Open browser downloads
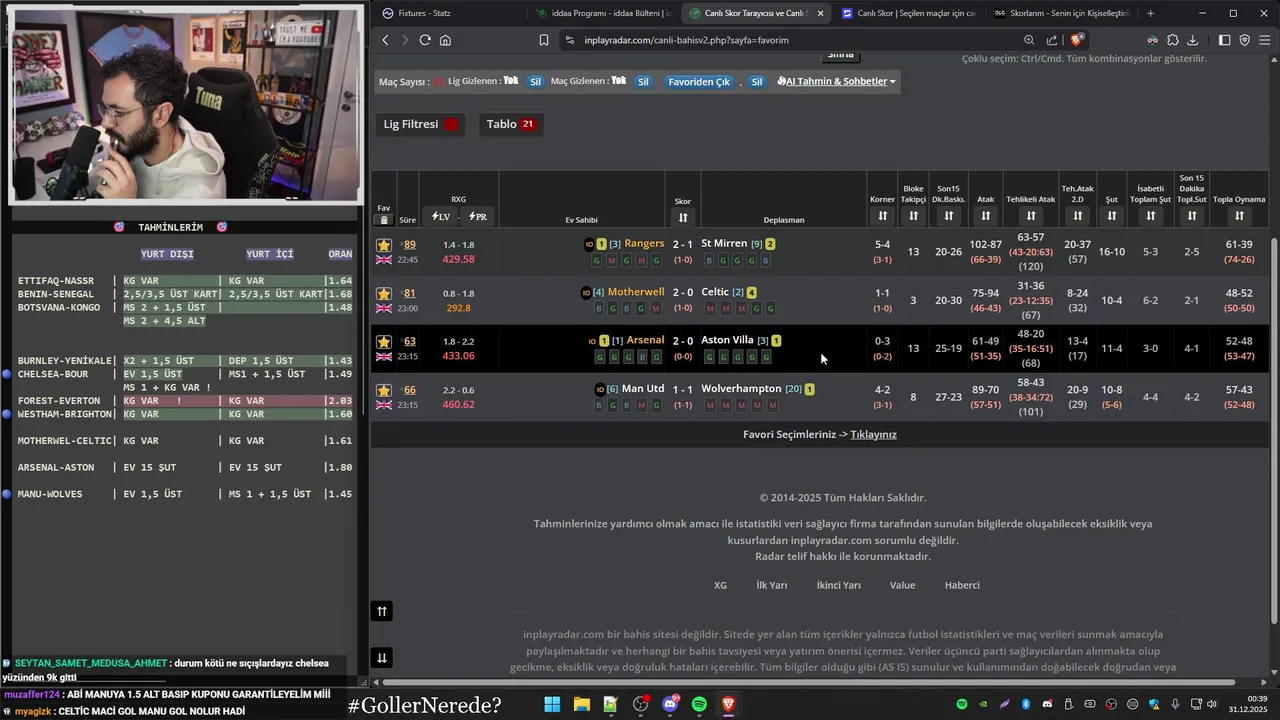1280x720 pixels. click(1192, 40)
